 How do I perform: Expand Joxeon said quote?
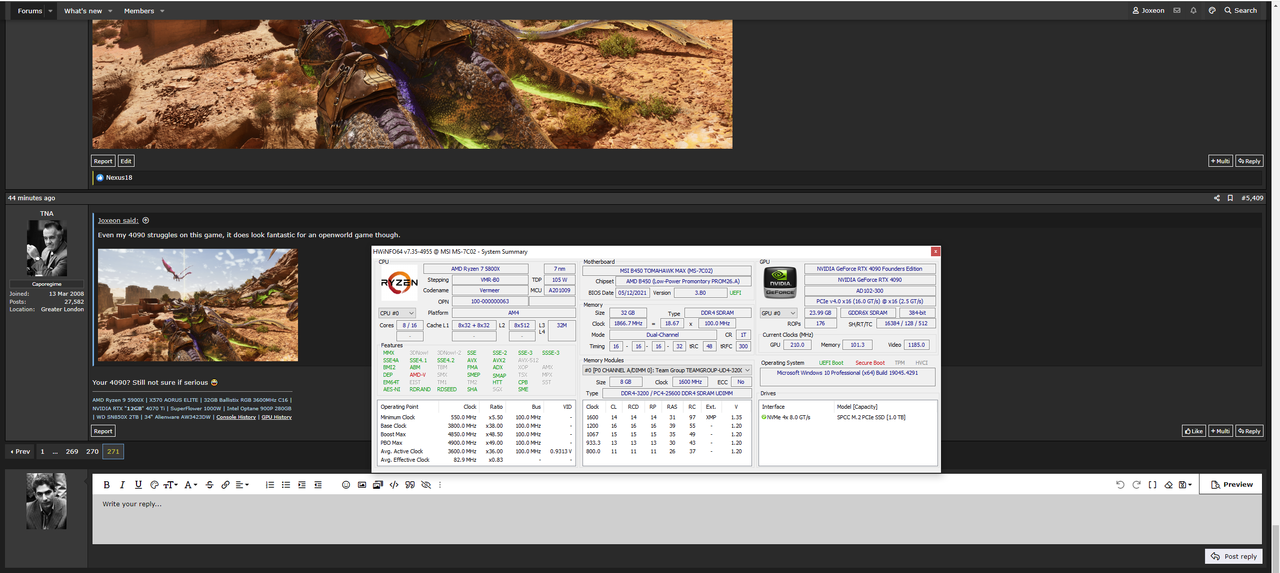click(145, 220)
